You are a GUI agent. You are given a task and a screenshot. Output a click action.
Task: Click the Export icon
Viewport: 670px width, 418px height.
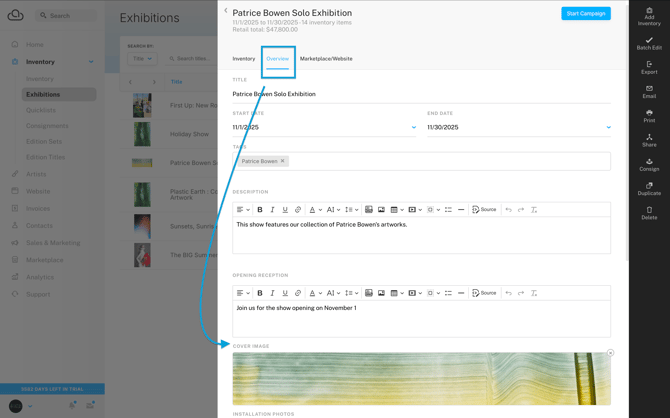tap(649, 65)
